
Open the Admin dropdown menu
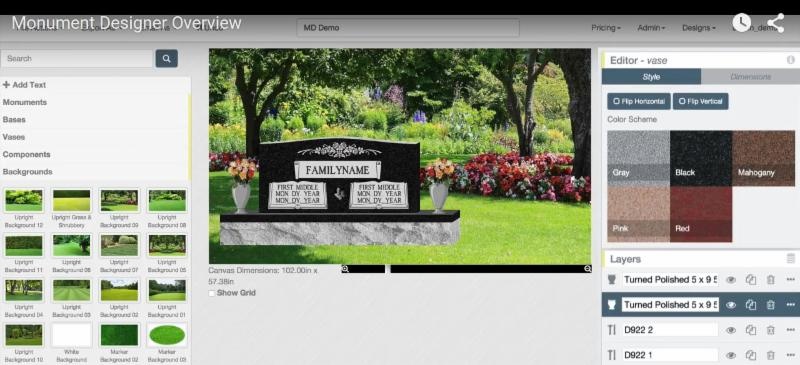pos(651,28)
